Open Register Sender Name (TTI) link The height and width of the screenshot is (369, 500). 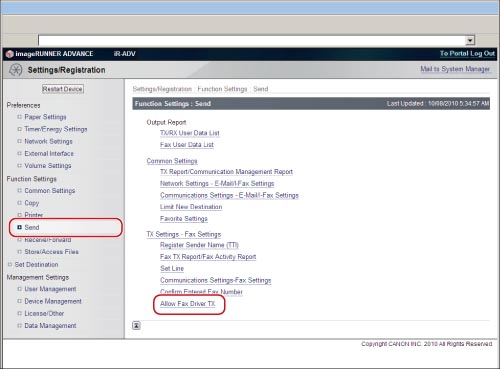[199, 245]
